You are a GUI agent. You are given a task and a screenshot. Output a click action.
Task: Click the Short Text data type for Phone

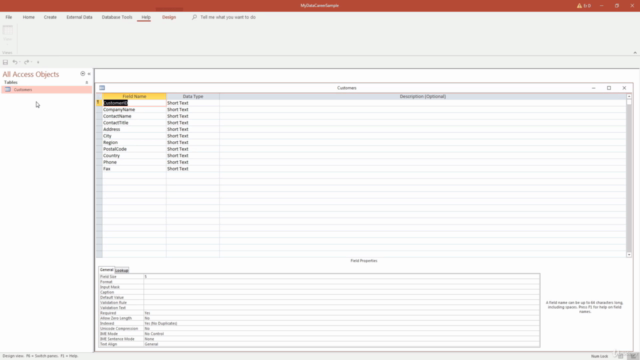pyautogui.click(x=193, y=162)
